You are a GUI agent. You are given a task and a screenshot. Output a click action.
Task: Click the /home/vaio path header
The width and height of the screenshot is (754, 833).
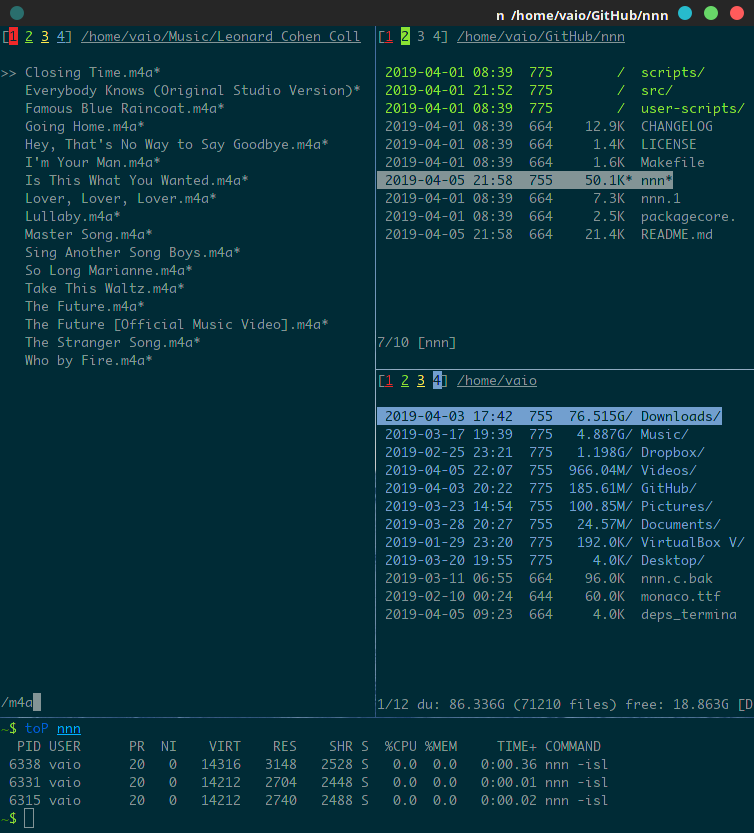tap(497, 380)
